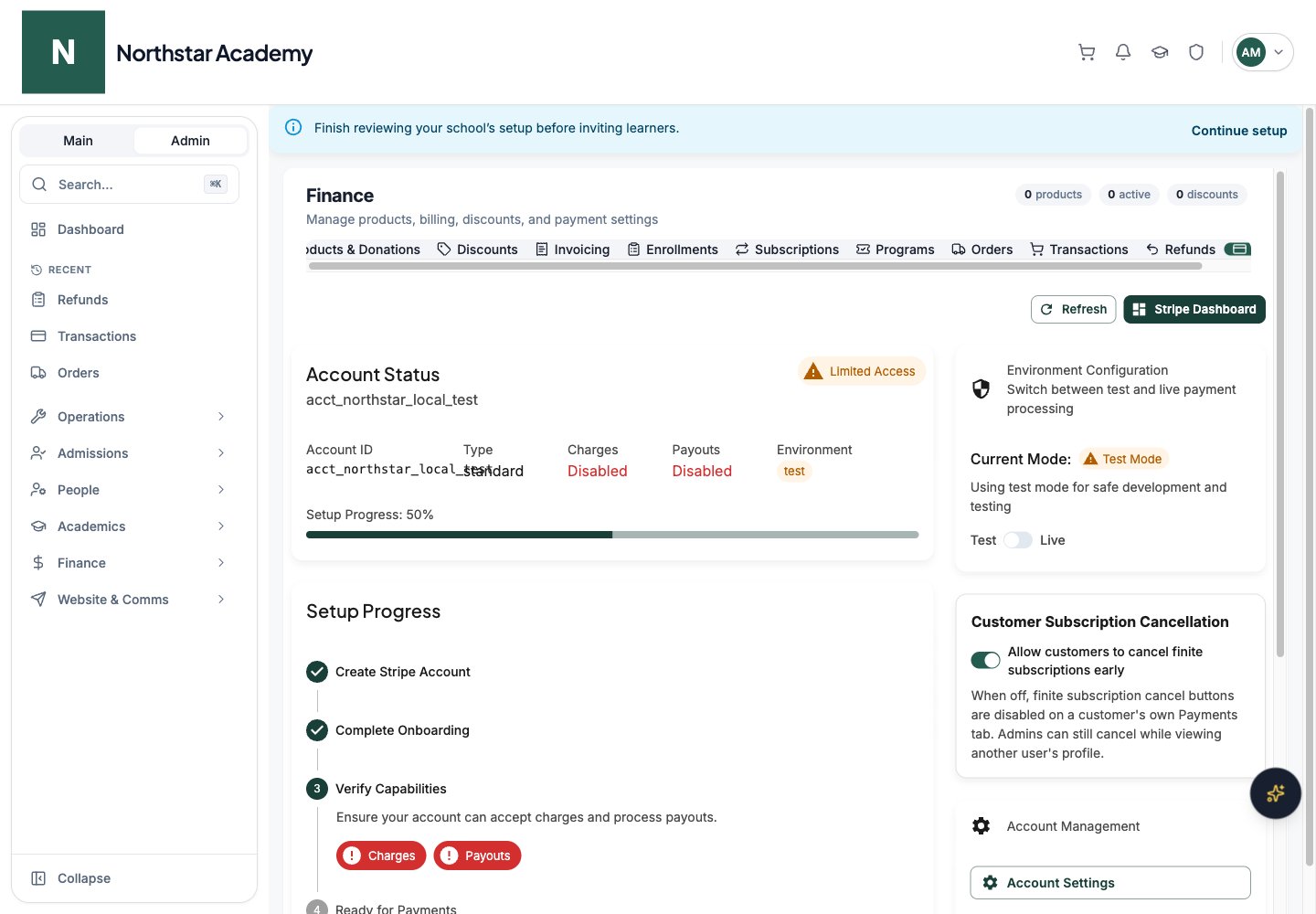The width and height of the screenshot is (1316, 914).
Task: Switch sidebar to Main view
Action: coord(78,141)
